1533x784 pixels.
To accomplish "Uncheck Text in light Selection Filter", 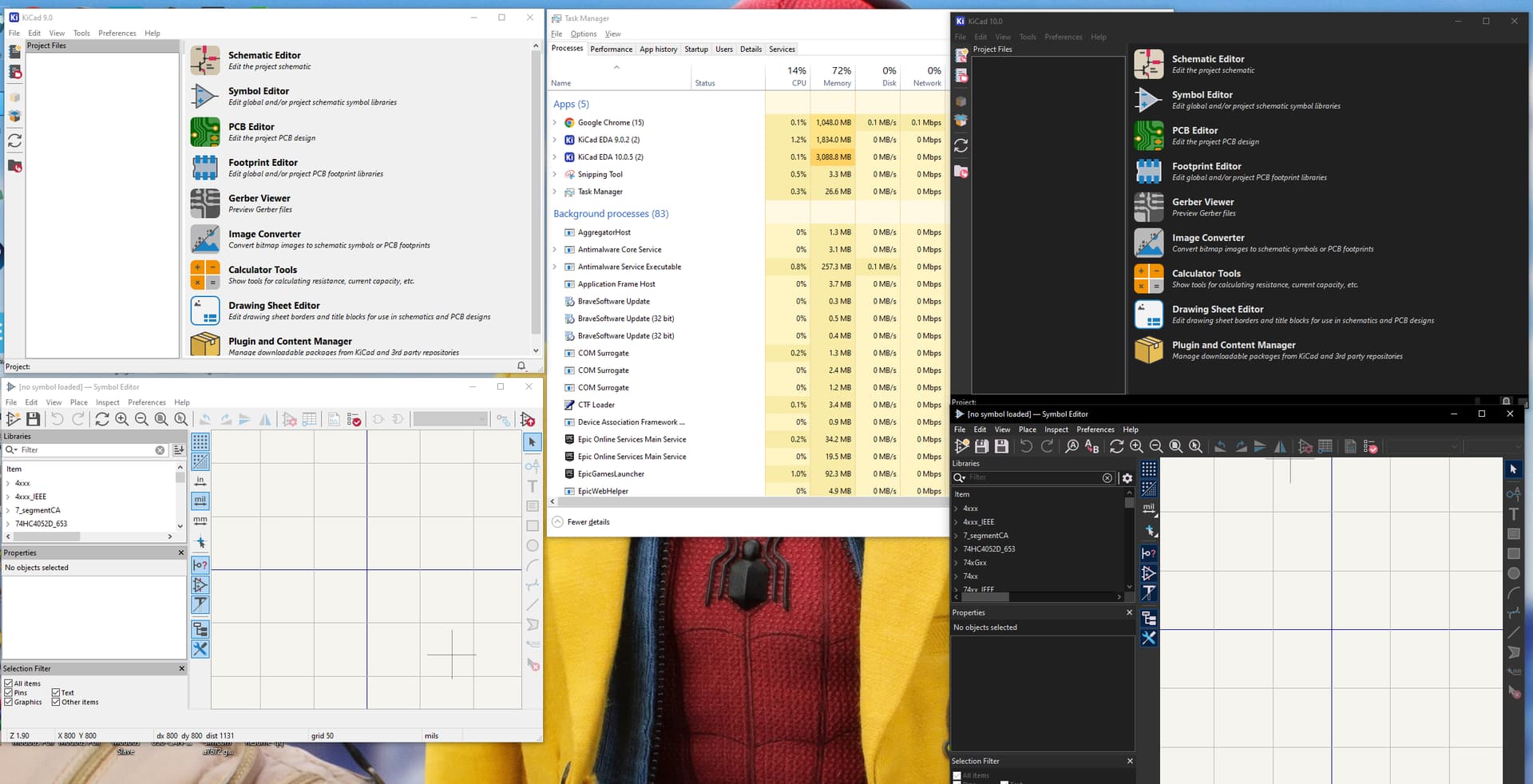I will coord(56,693).
